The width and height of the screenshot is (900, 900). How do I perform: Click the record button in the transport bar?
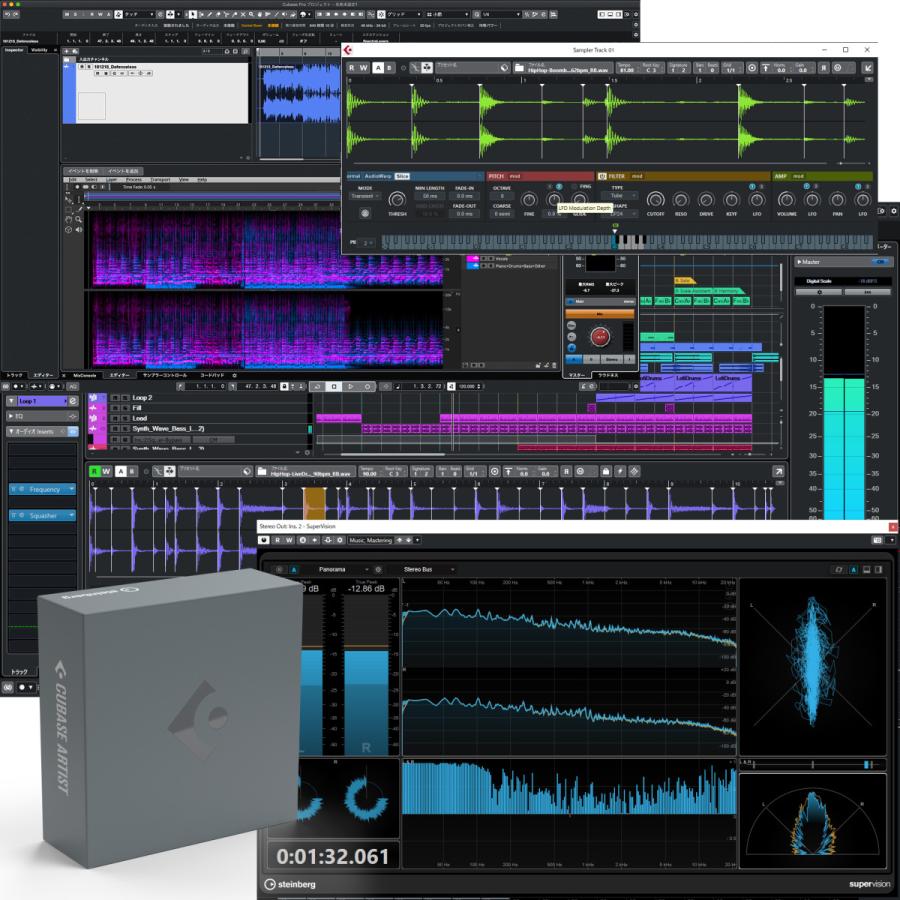[367, 386]
